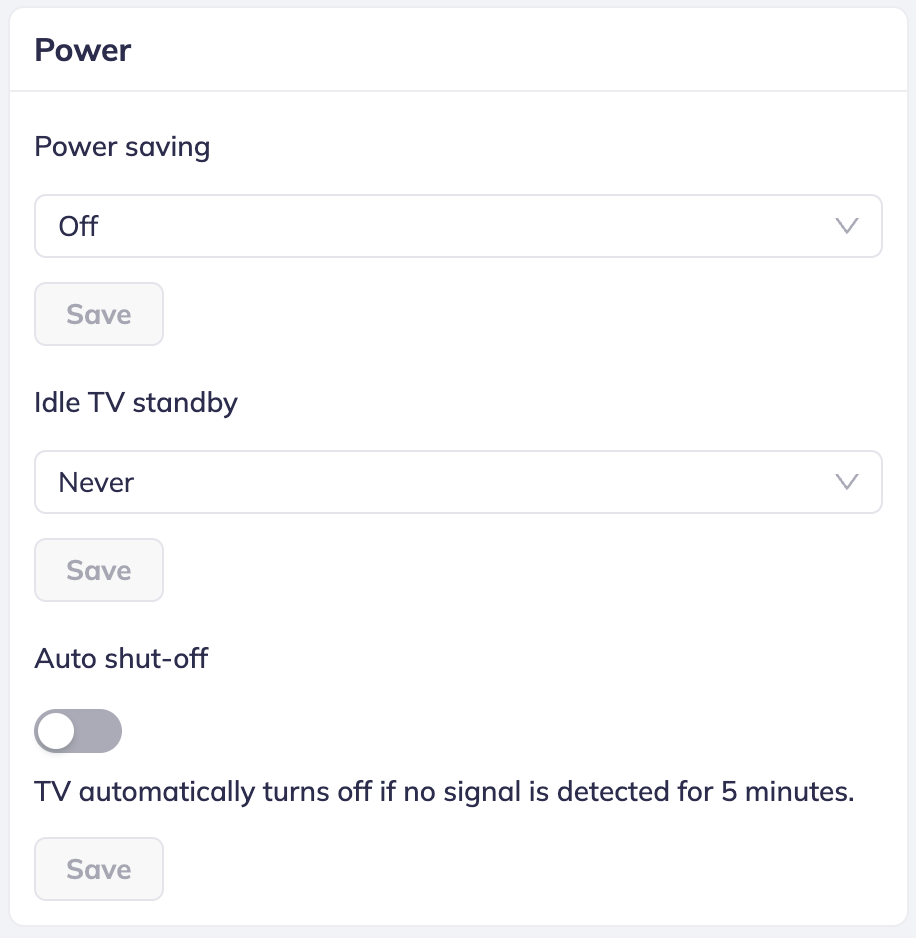The image size is (916, 938).
Task: Click the auto shut-off description text
Action: coord(444,793)
